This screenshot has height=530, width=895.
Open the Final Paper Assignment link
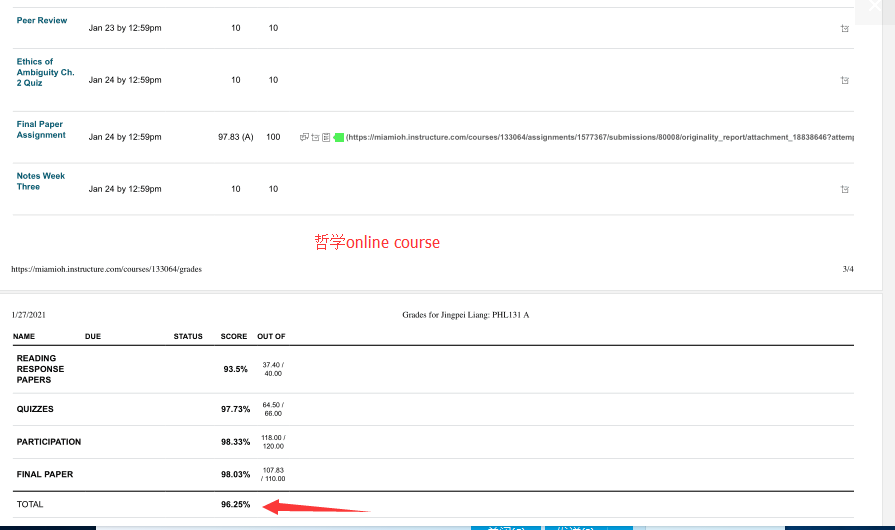(x=41, y=130)
